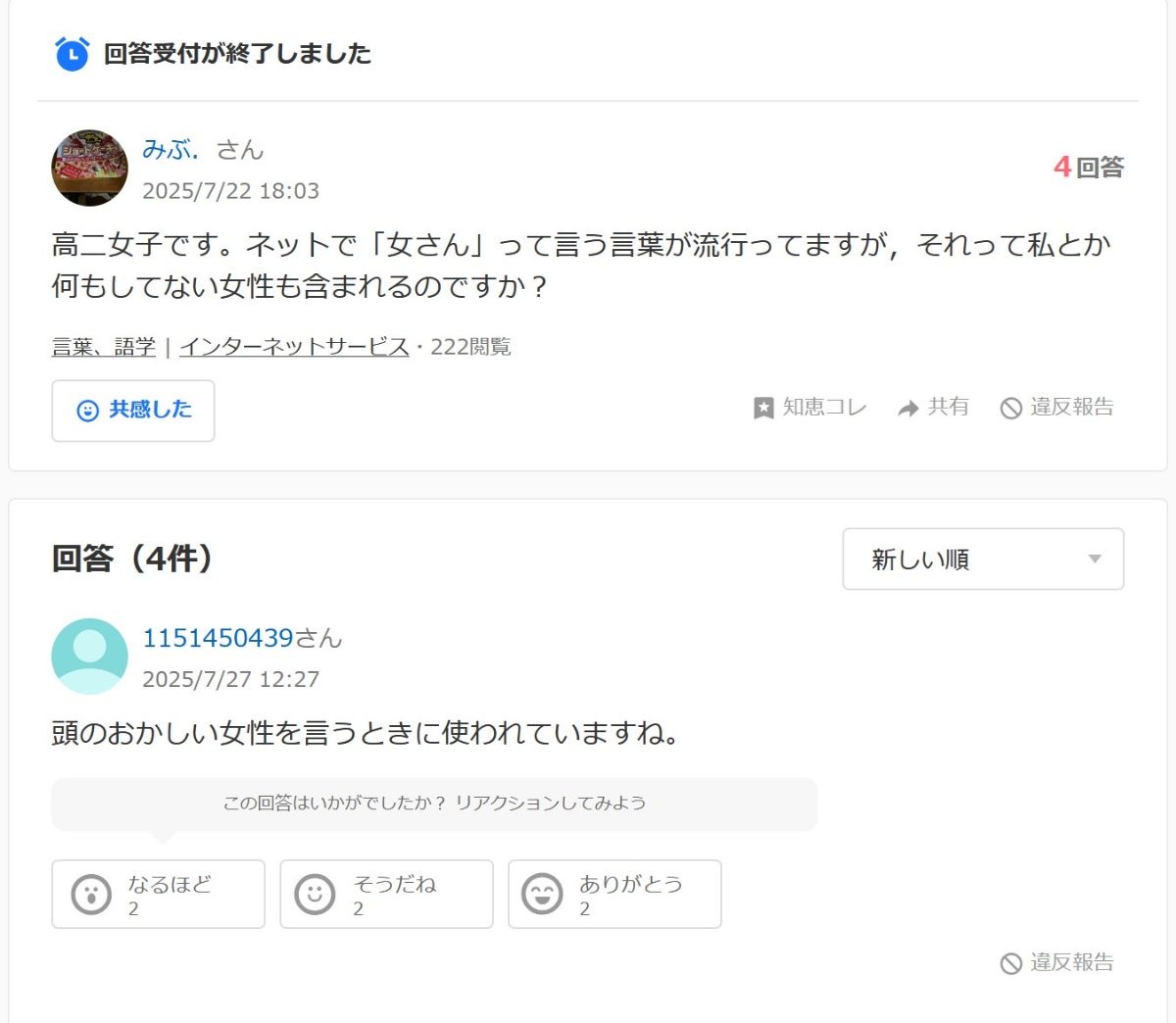Open みぶ. user profile link
Image resolution: width=1176 pixels, height=1023 pixels.
pyautogui.click(x=171, y=150)
